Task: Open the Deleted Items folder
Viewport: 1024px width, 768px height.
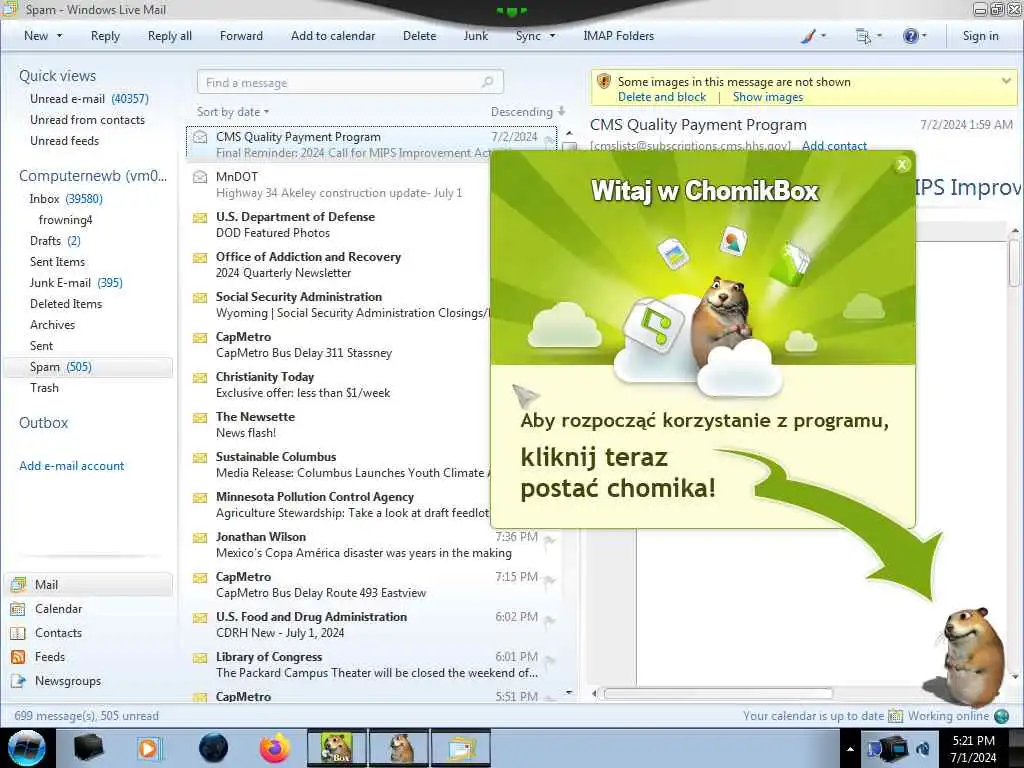Action: coord(66,304)
